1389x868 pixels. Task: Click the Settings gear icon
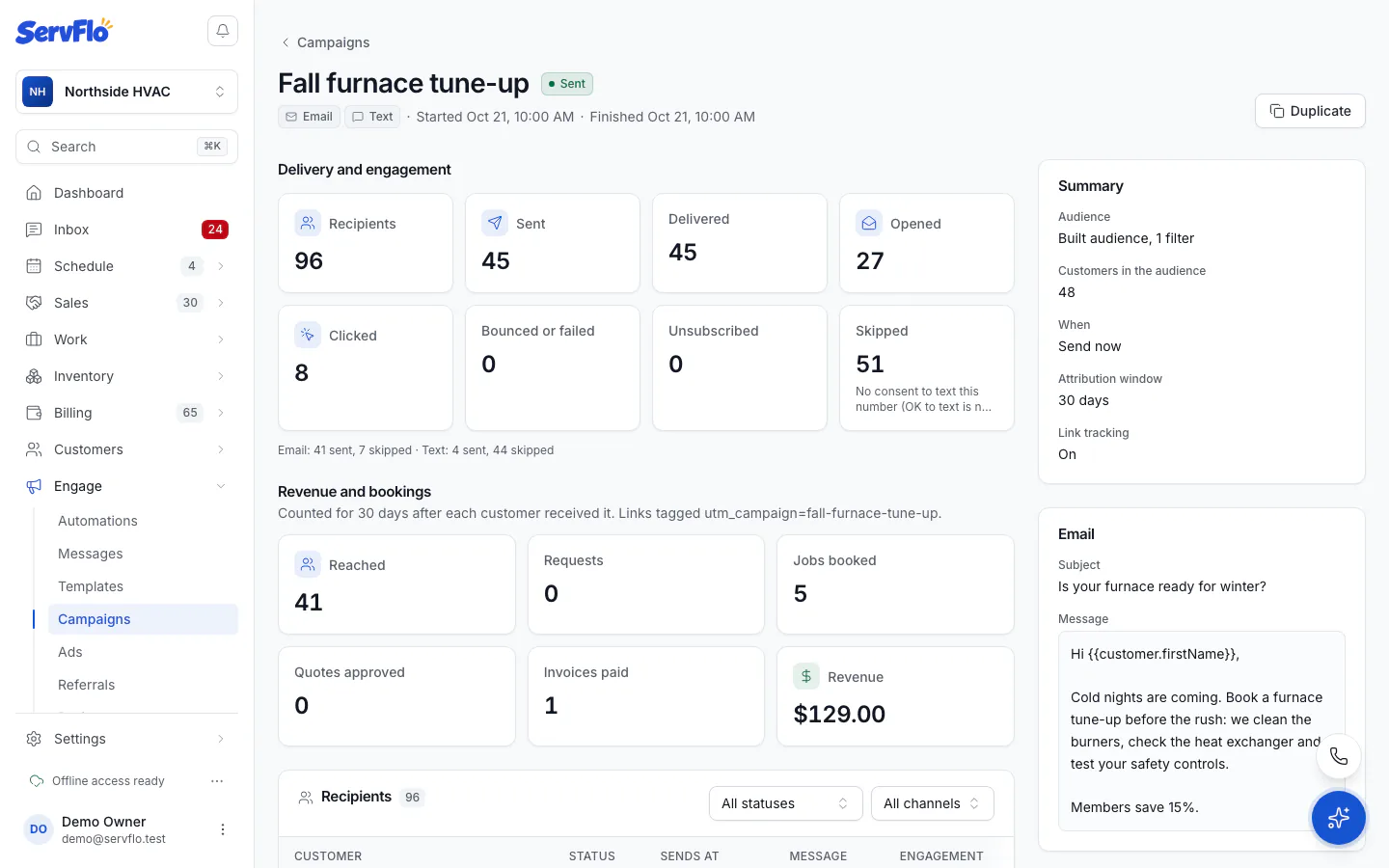point(34,739)
